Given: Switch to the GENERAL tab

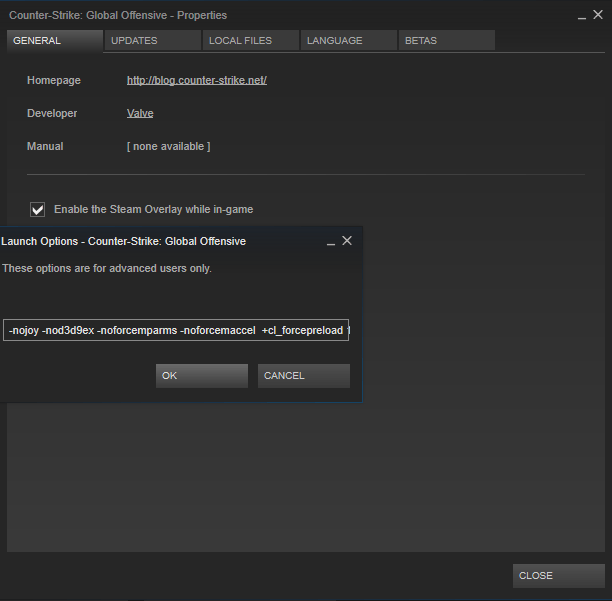Looking at the screenshot, I should point(55,41).
